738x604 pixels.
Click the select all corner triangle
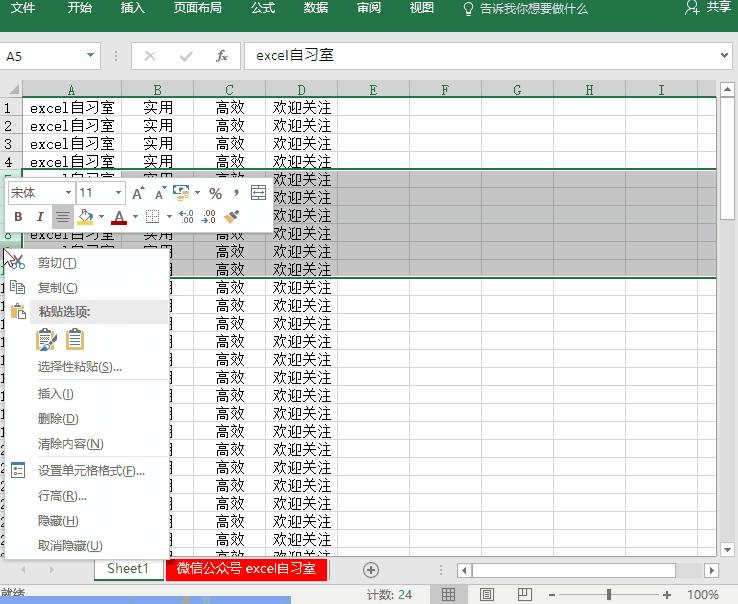(x=13, y=89)
